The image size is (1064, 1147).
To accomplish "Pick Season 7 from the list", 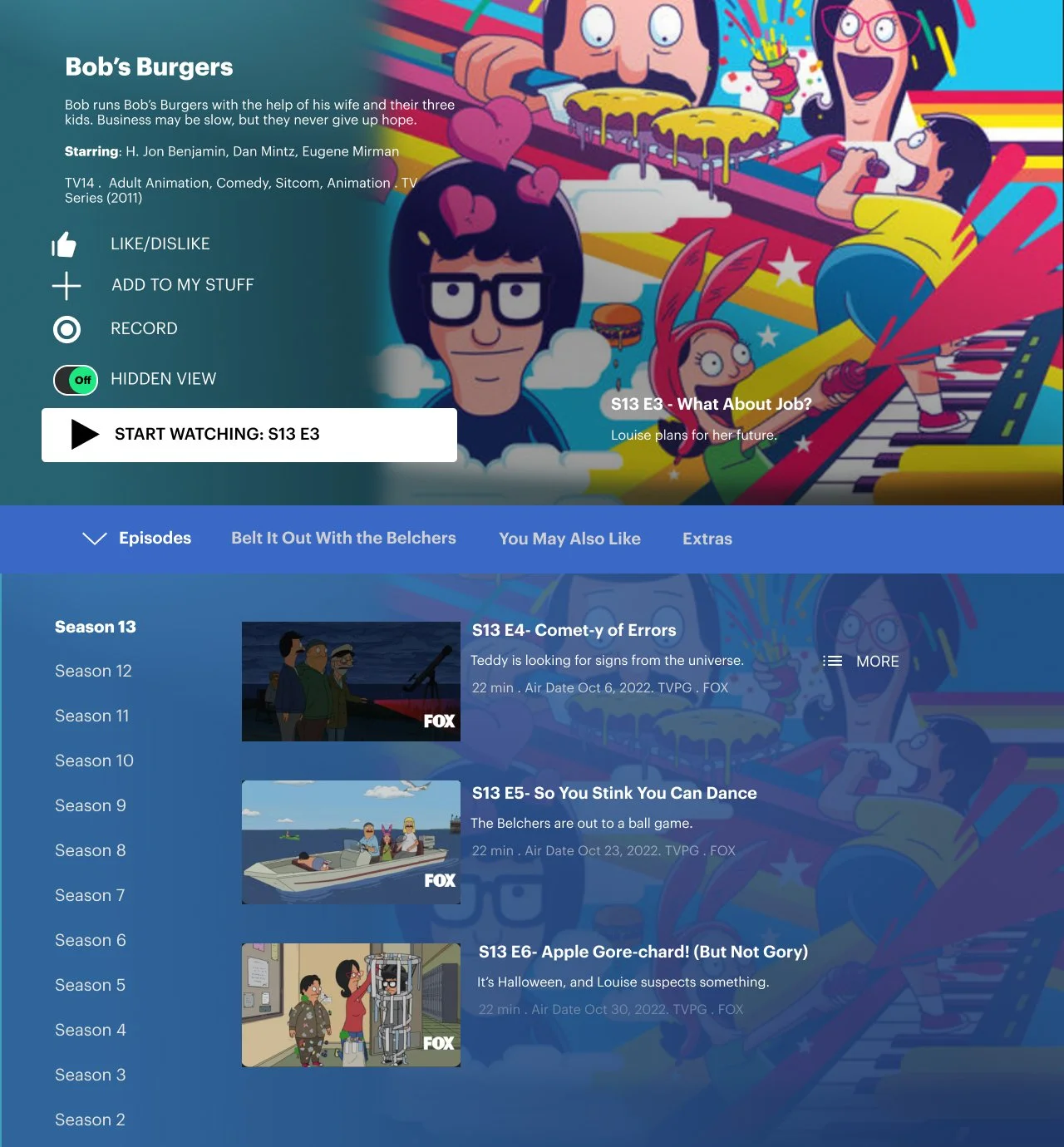I will pyautogui.click(x=90, y=895).
